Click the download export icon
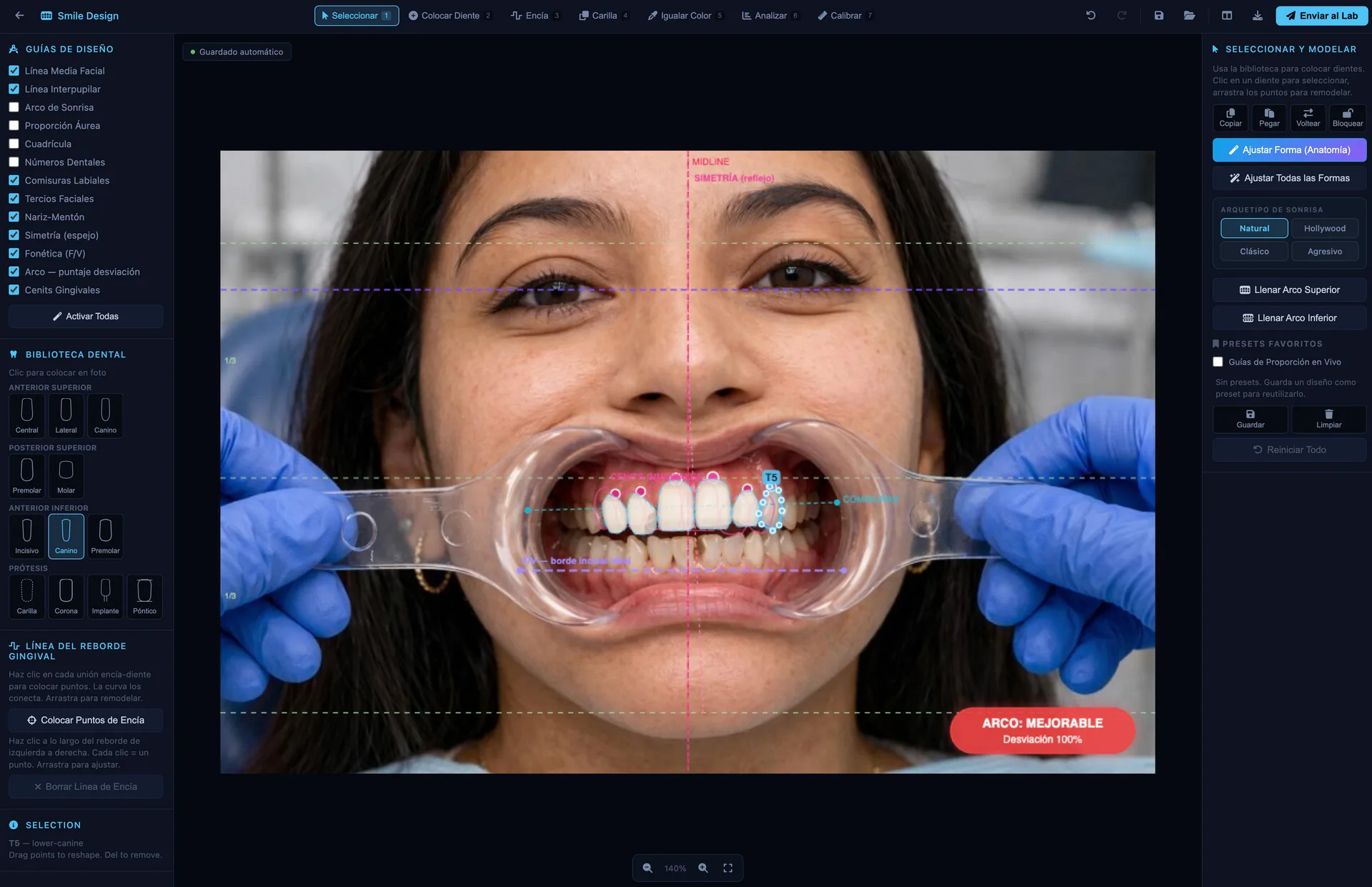 pos(1257,15)
